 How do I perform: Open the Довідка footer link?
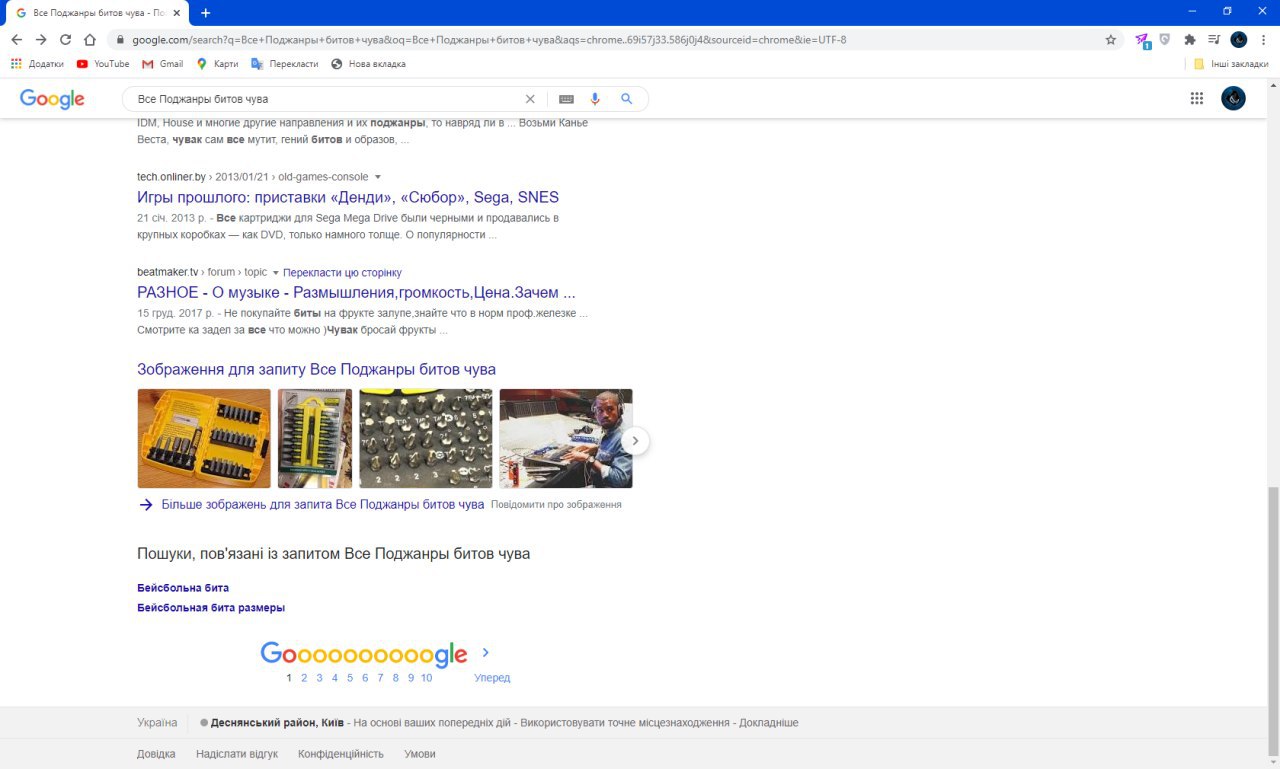point(156,754)
